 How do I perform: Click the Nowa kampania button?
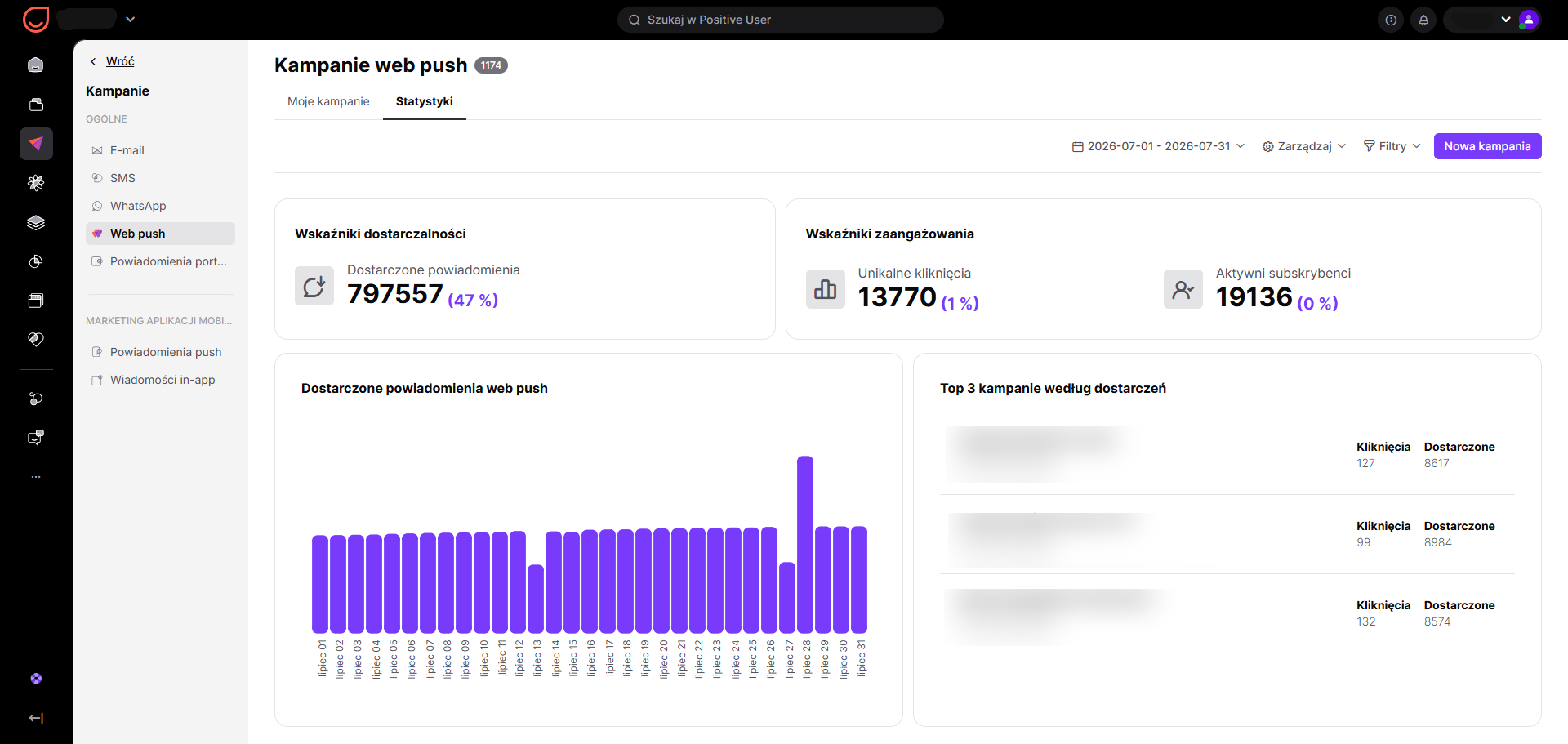coord(1487,146)
